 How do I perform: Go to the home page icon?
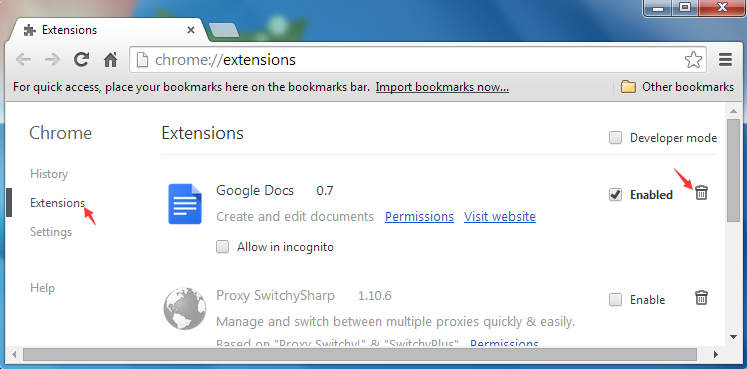coord(111,60)
